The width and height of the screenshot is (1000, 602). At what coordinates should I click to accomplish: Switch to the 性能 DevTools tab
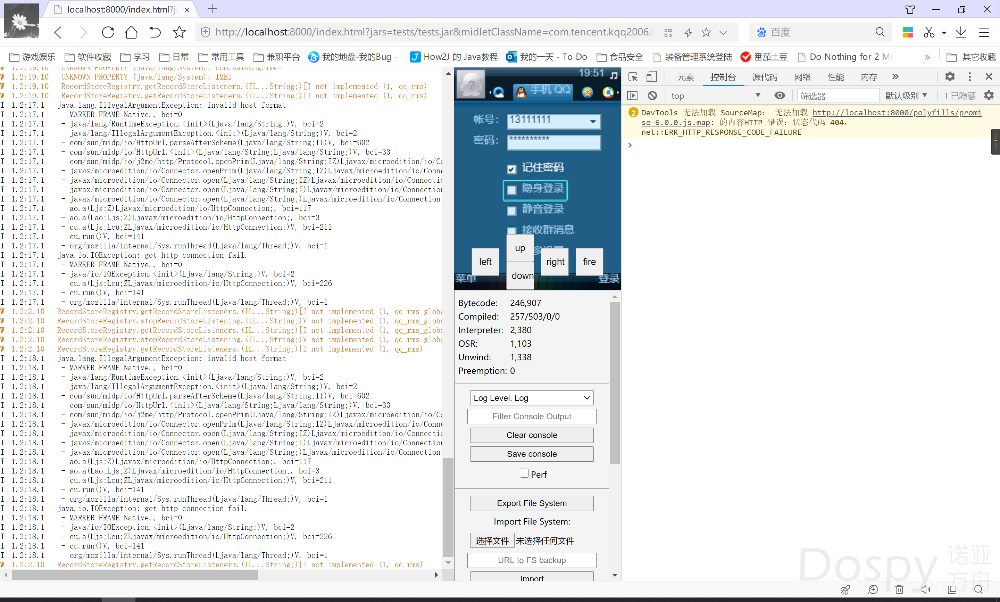[835, 77]
